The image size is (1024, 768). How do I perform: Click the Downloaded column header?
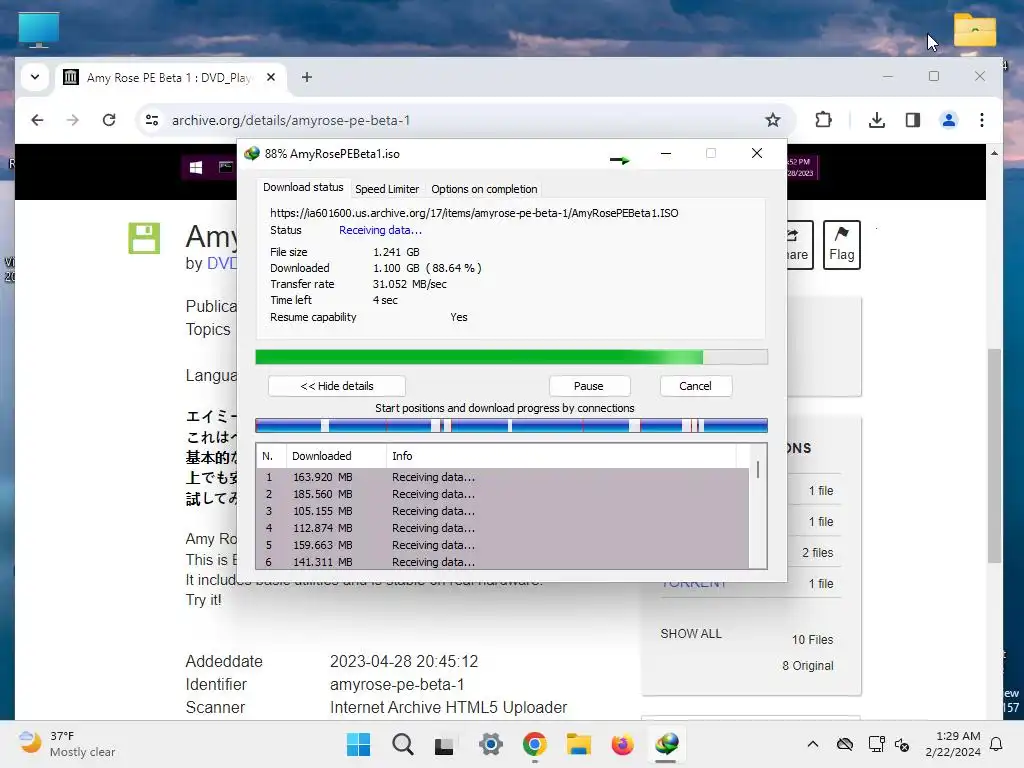pos(336,456)
